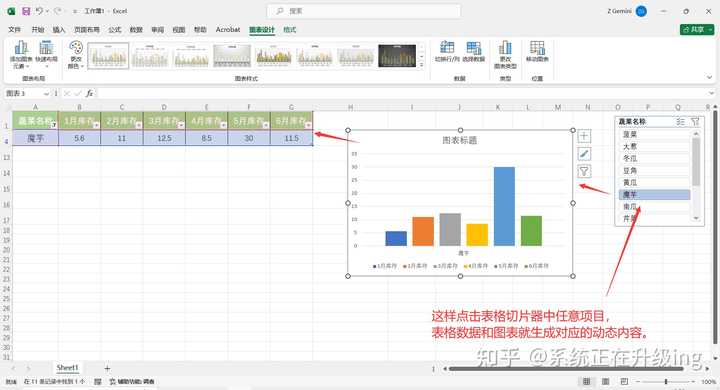Open the 6月库存 header filter dropdown
The height and width of the screenshot is (390, 720).
308,125
